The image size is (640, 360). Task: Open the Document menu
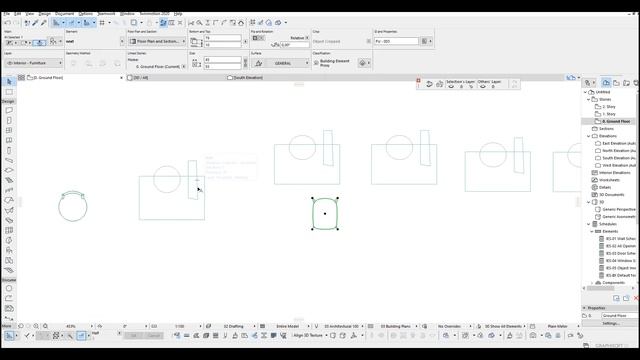[x=64, y=14]
